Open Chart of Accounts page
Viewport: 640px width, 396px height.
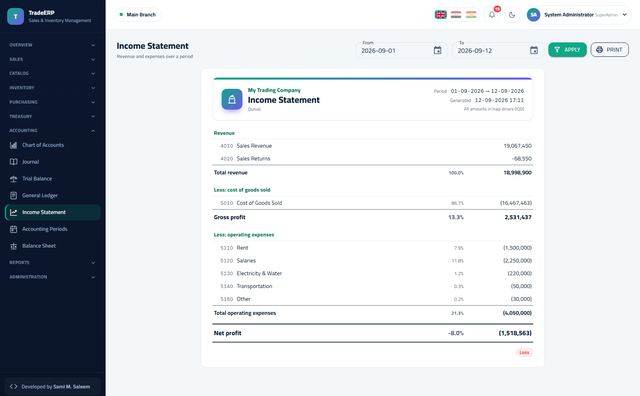52,145
